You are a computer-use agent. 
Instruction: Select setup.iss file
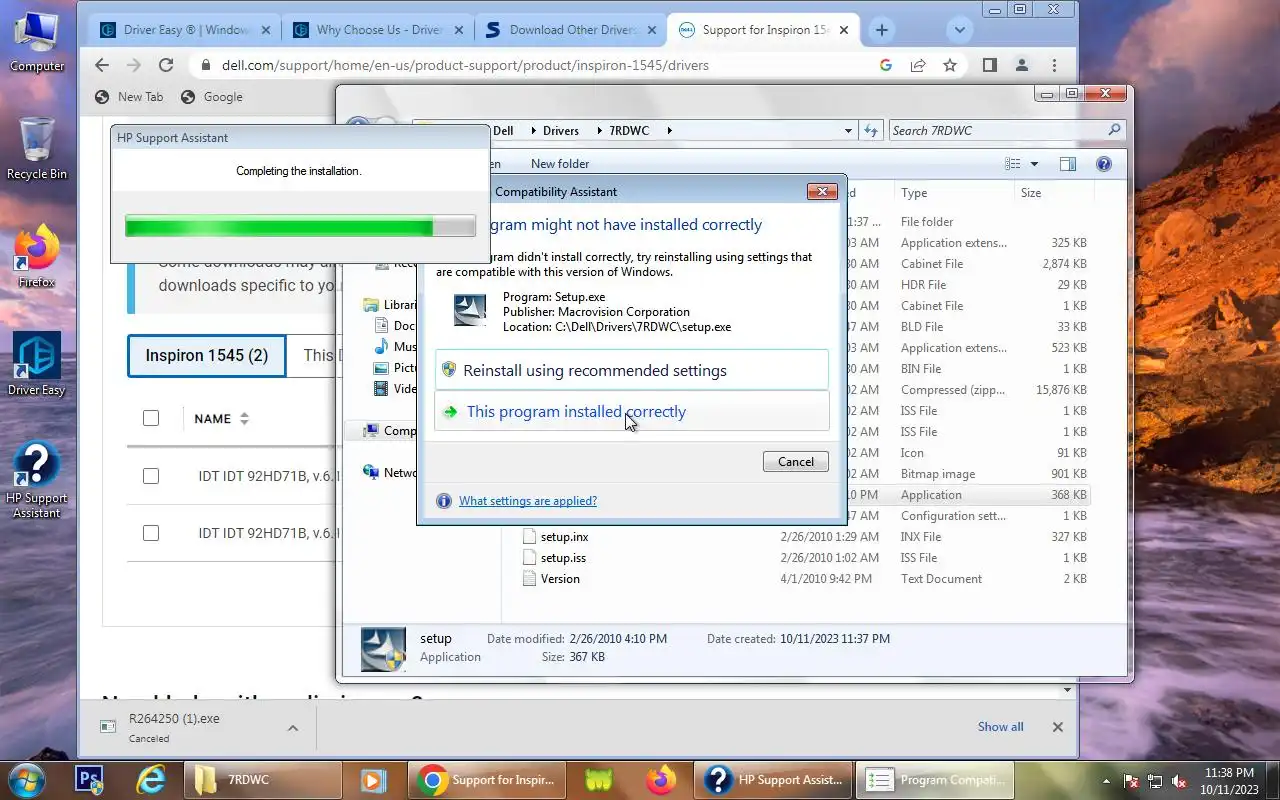tap(563, 558)
